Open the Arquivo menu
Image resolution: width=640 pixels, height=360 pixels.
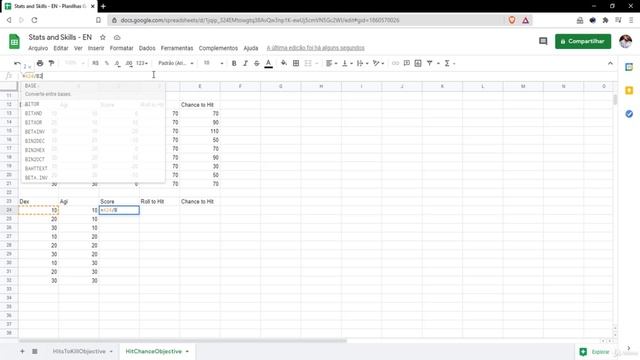(38, 48)
